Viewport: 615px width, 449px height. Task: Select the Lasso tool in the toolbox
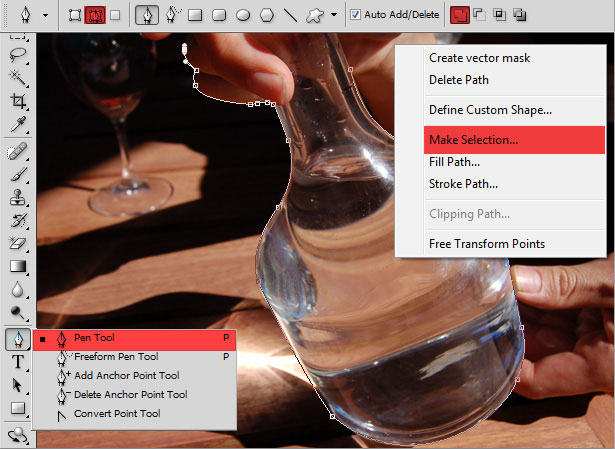18,55
